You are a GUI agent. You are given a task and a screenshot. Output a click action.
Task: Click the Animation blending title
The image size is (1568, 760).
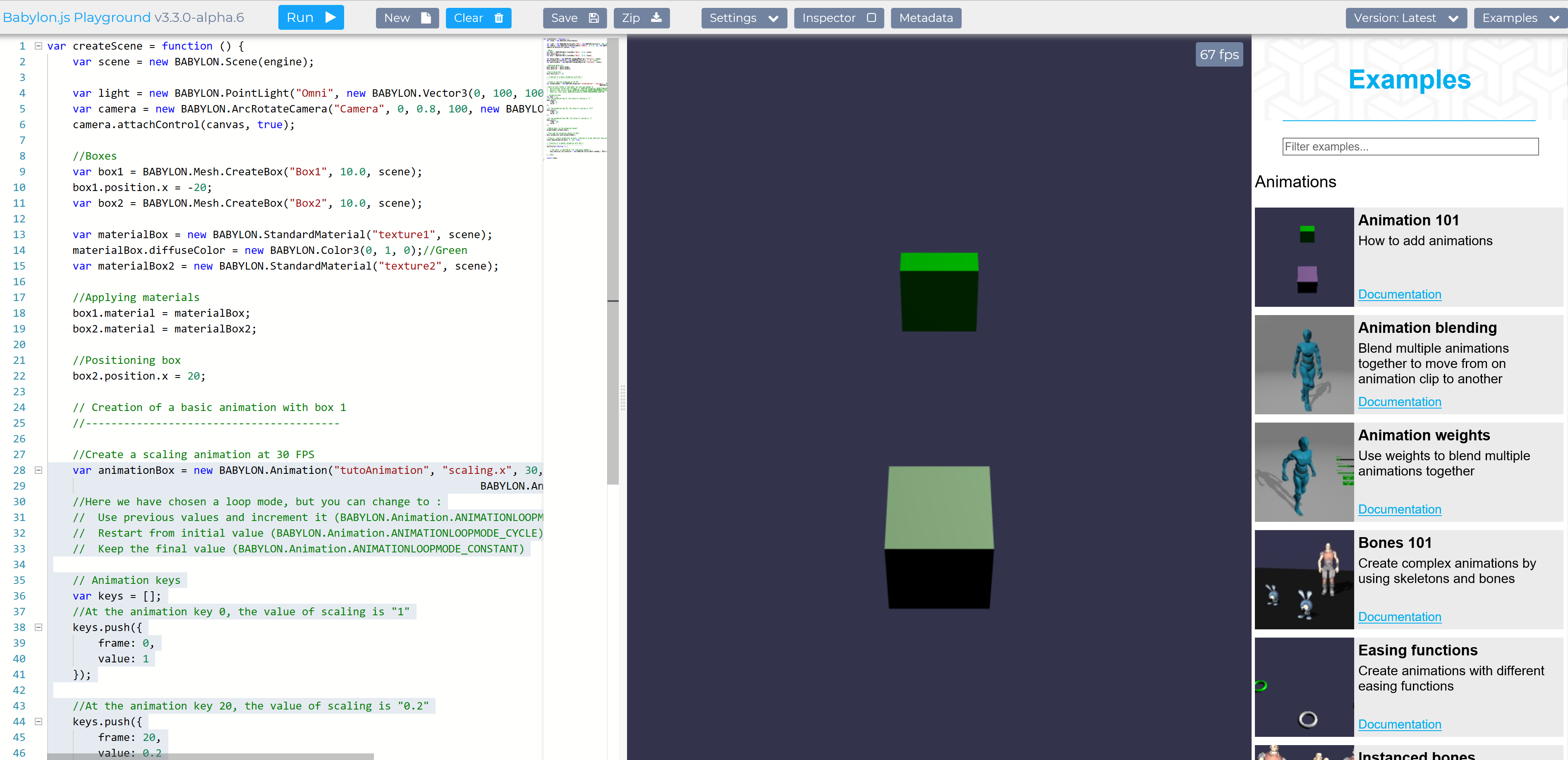pyautogui.click(x=1427, y=328)
